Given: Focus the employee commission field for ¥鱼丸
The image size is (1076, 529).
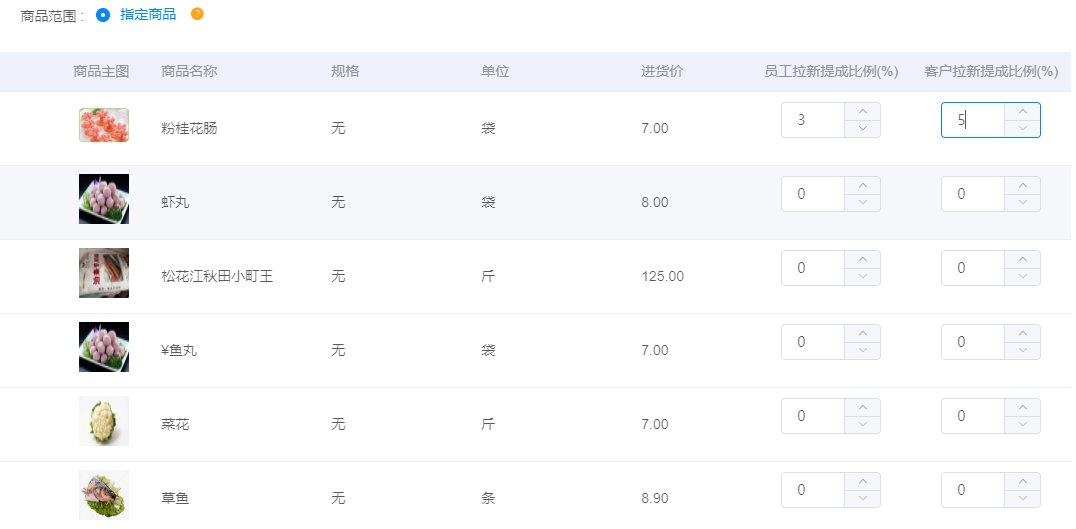Looking at the screenshot, I should tap(812, 342).
